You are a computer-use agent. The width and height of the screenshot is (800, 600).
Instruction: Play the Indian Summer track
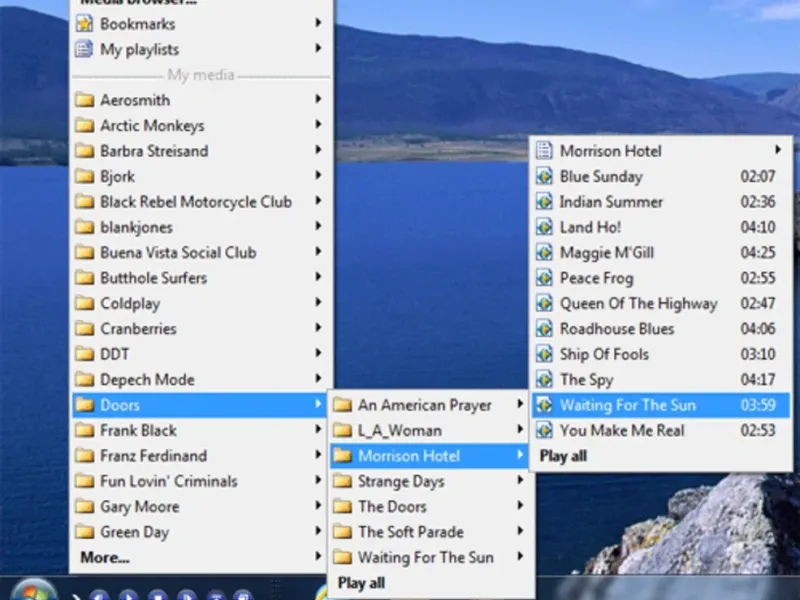point(661,202)
